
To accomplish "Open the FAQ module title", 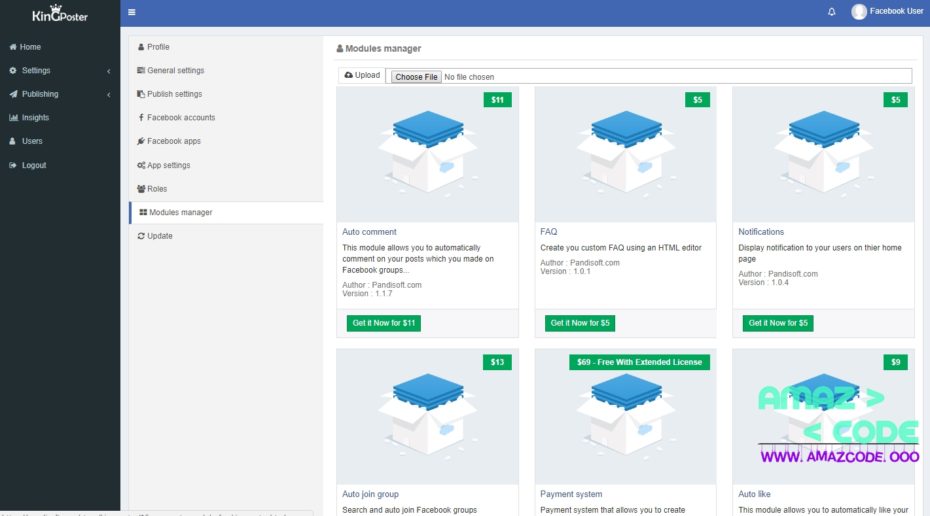I will pyautogui.click(x=549, y=232).
